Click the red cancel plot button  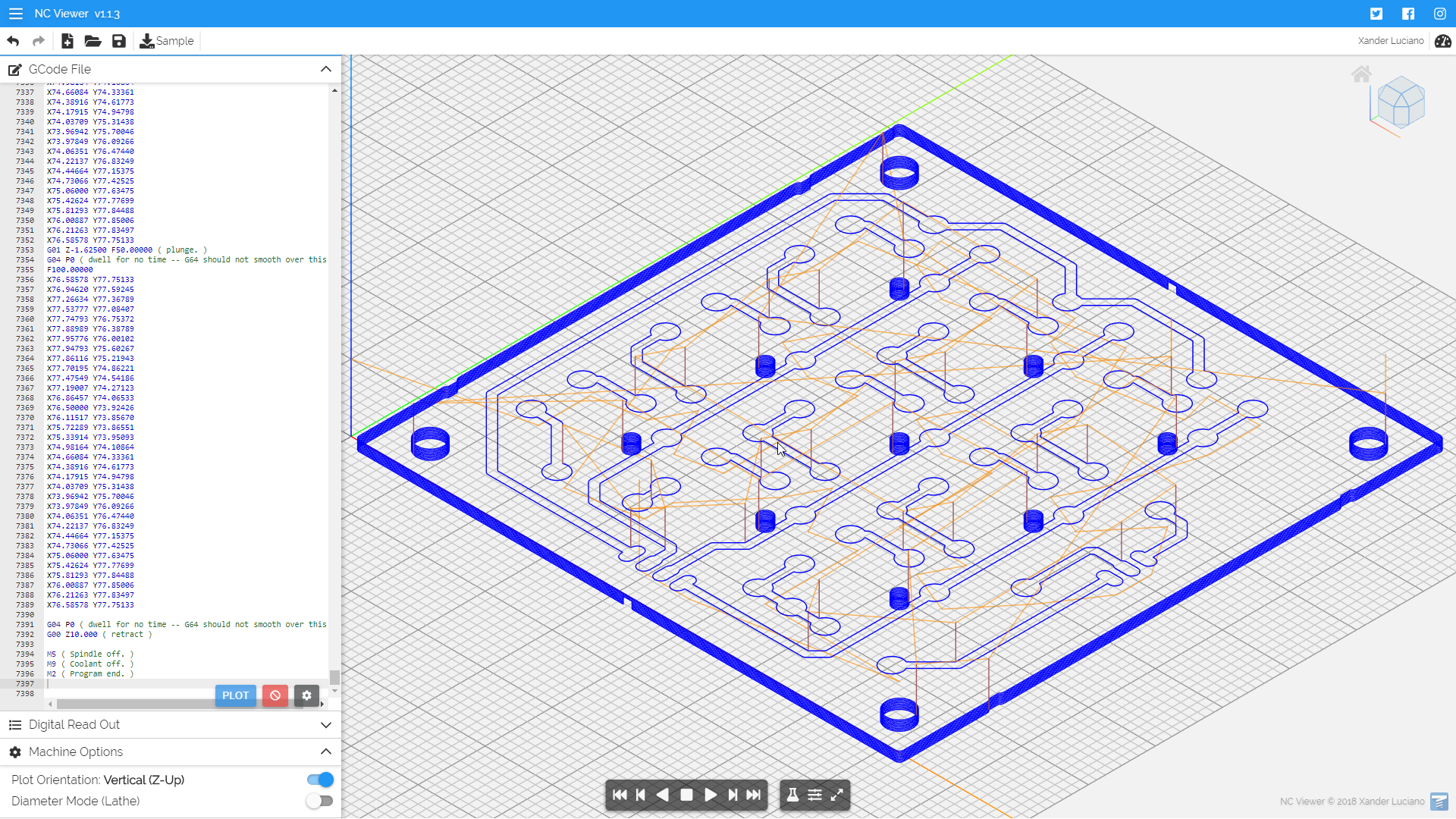pyautogui.click(x=275, y=695)
